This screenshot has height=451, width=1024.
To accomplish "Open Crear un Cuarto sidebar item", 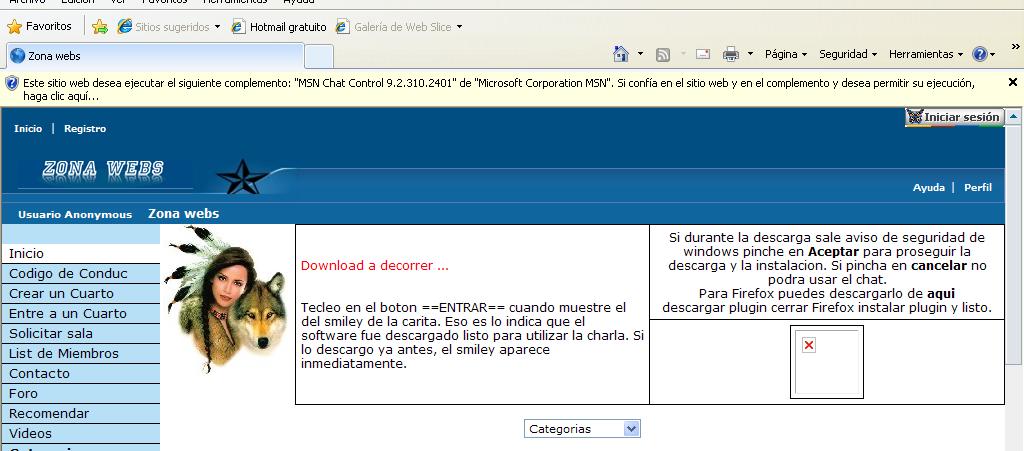I will pyautogui.click(x=81, y=294).
